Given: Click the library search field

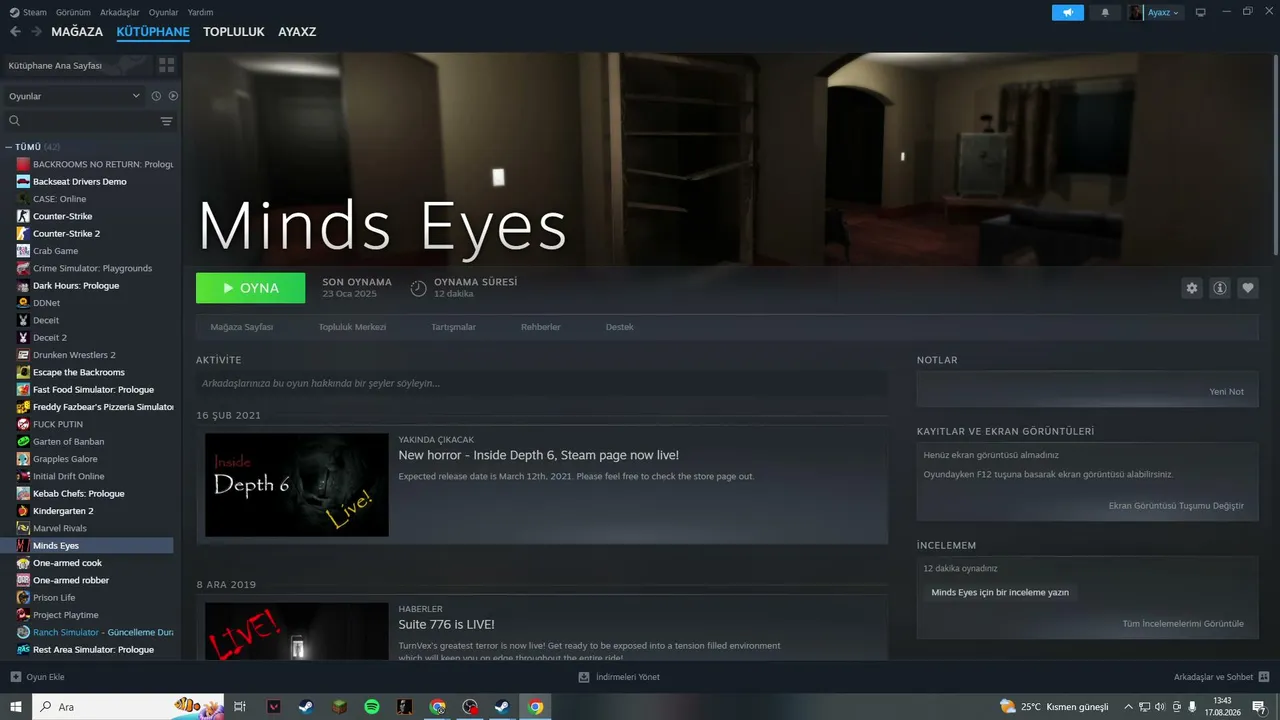Looking at the screenshot, I should click(81, 121).
